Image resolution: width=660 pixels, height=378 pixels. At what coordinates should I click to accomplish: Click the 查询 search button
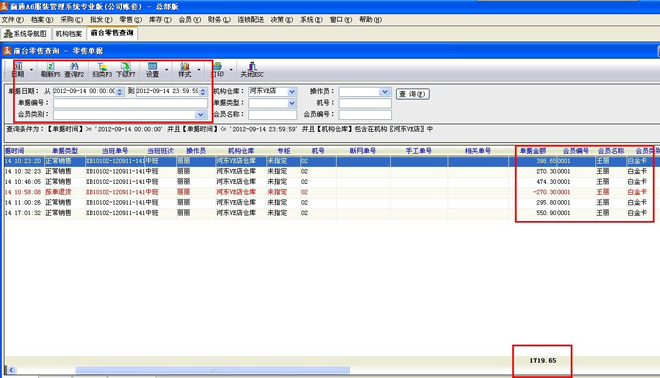pos(412,94)
